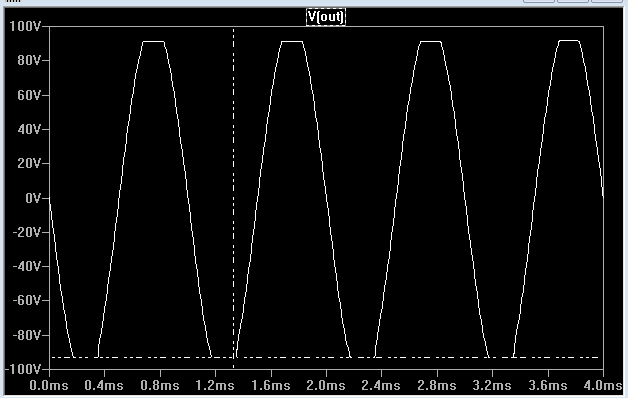The width and height of the screenshot is (628, 398).
Task: Click the -100V vertical axis label
Action: pyautogui.click(x=23, y=369)
